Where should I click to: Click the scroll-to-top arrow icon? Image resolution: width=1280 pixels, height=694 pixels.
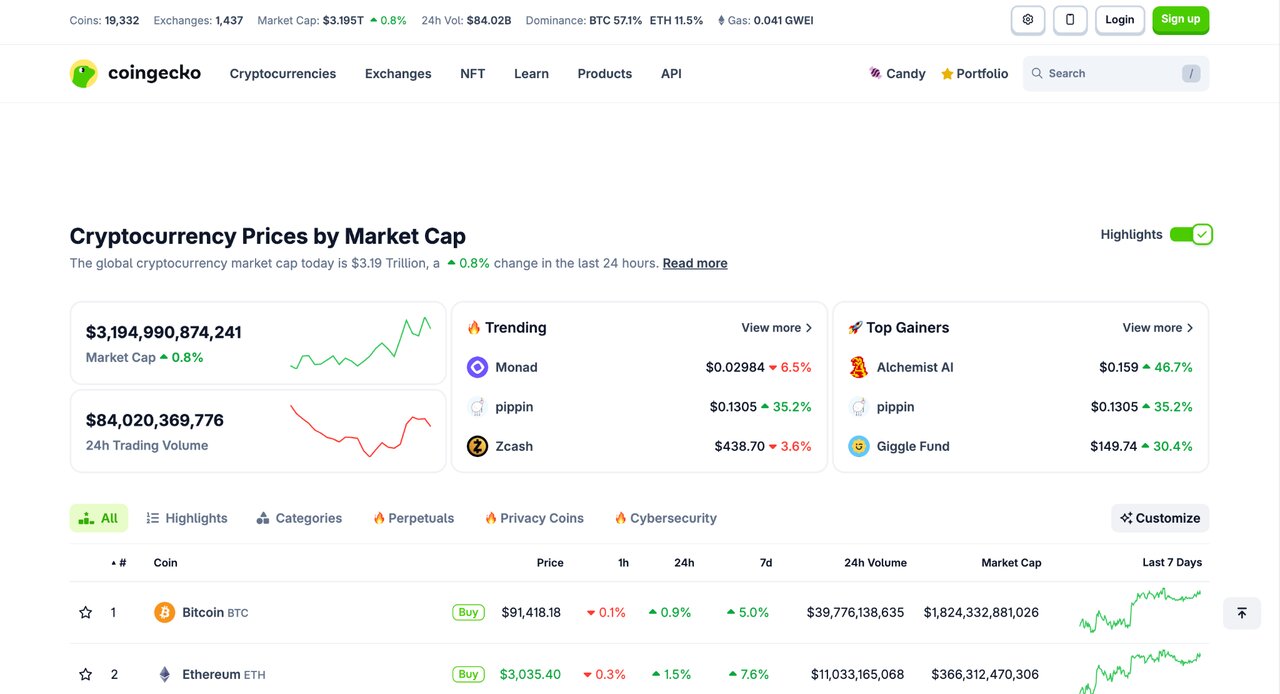click(x=1241, y=613)
